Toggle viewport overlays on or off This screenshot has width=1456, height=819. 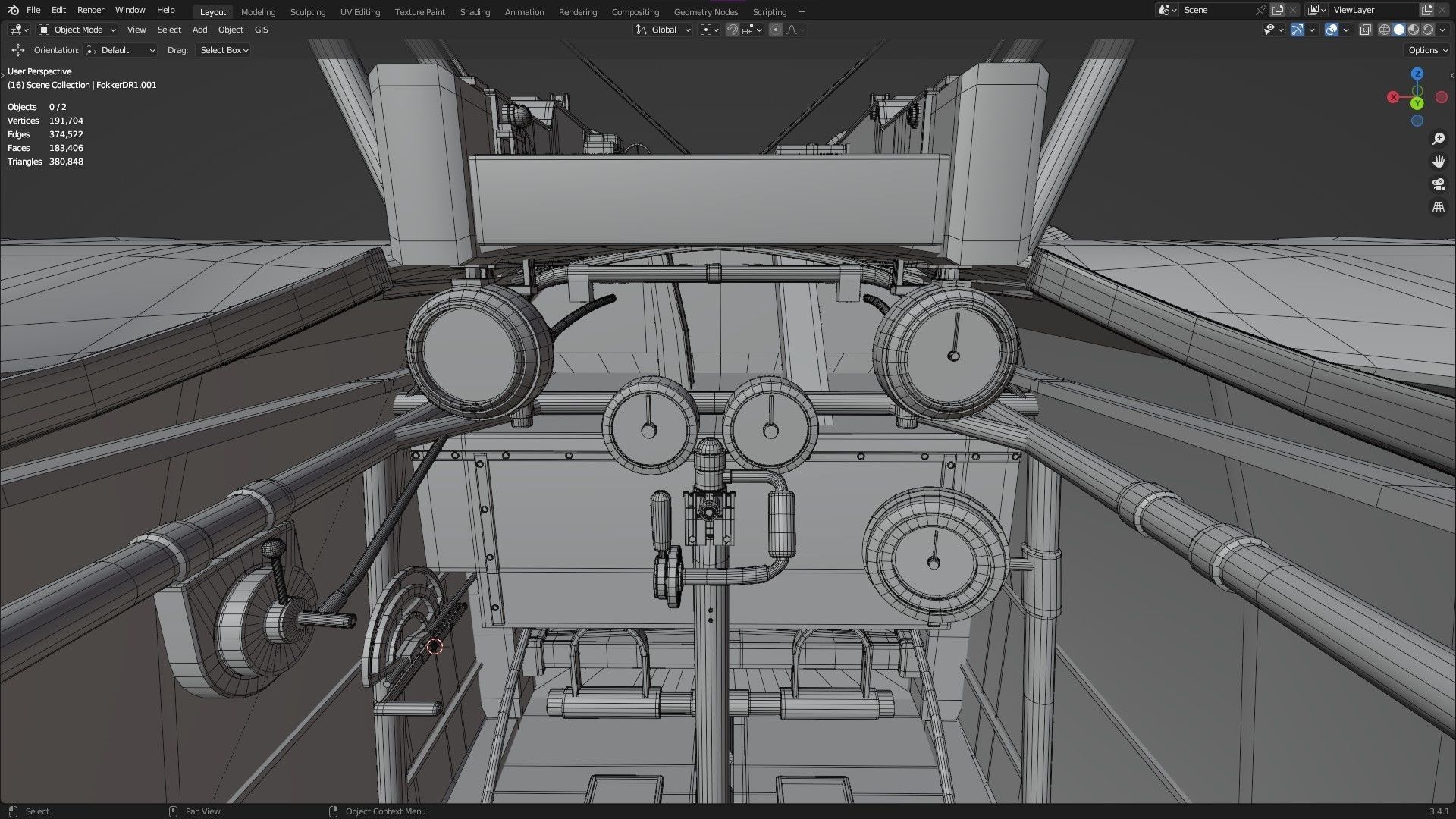click(x=1332, y=30)
